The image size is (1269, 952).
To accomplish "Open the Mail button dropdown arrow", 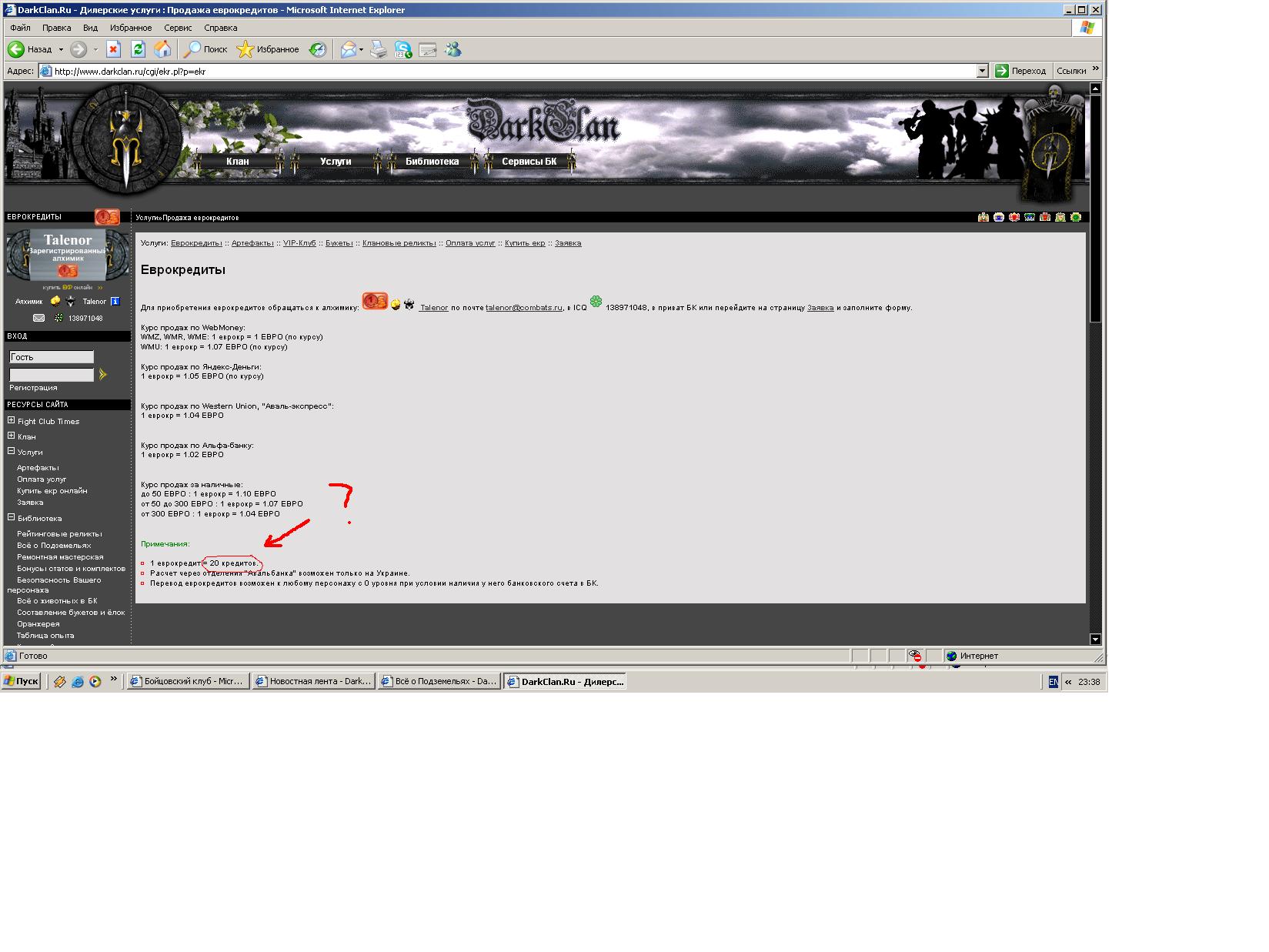I will (361, 49).
